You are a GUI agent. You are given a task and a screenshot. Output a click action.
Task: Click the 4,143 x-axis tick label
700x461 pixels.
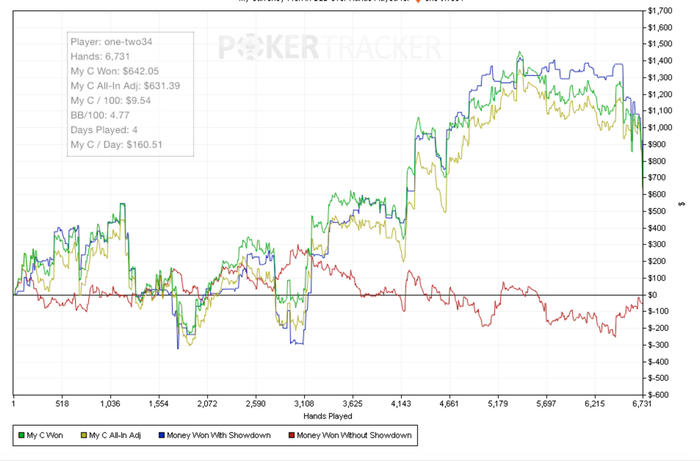point(401,404)
